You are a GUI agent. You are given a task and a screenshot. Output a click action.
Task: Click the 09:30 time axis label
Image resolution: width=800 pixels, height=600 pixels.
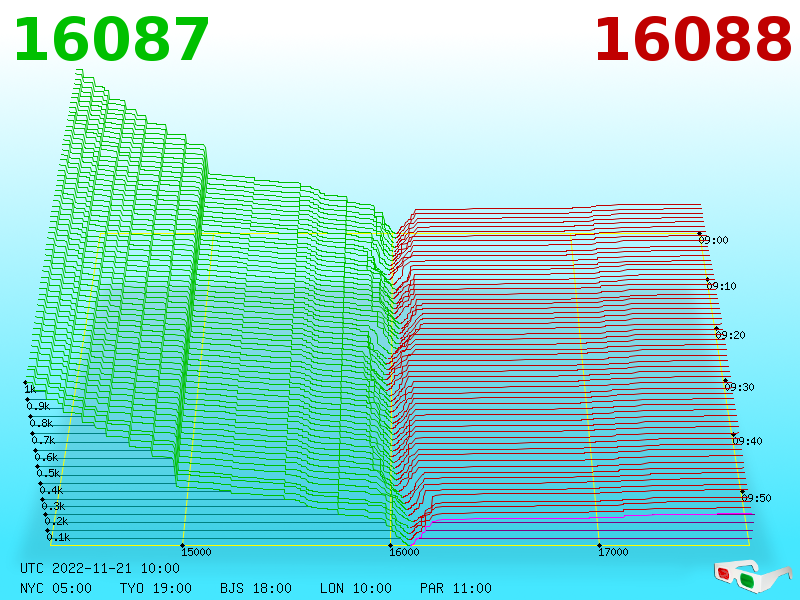[x=739, y=387]
